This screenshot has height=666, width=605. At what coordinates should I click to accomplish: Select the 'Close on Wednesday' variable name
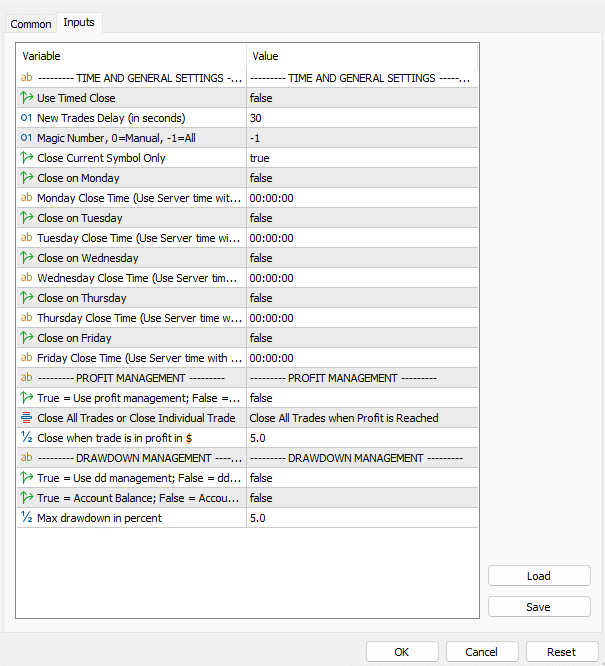(88, 258)
